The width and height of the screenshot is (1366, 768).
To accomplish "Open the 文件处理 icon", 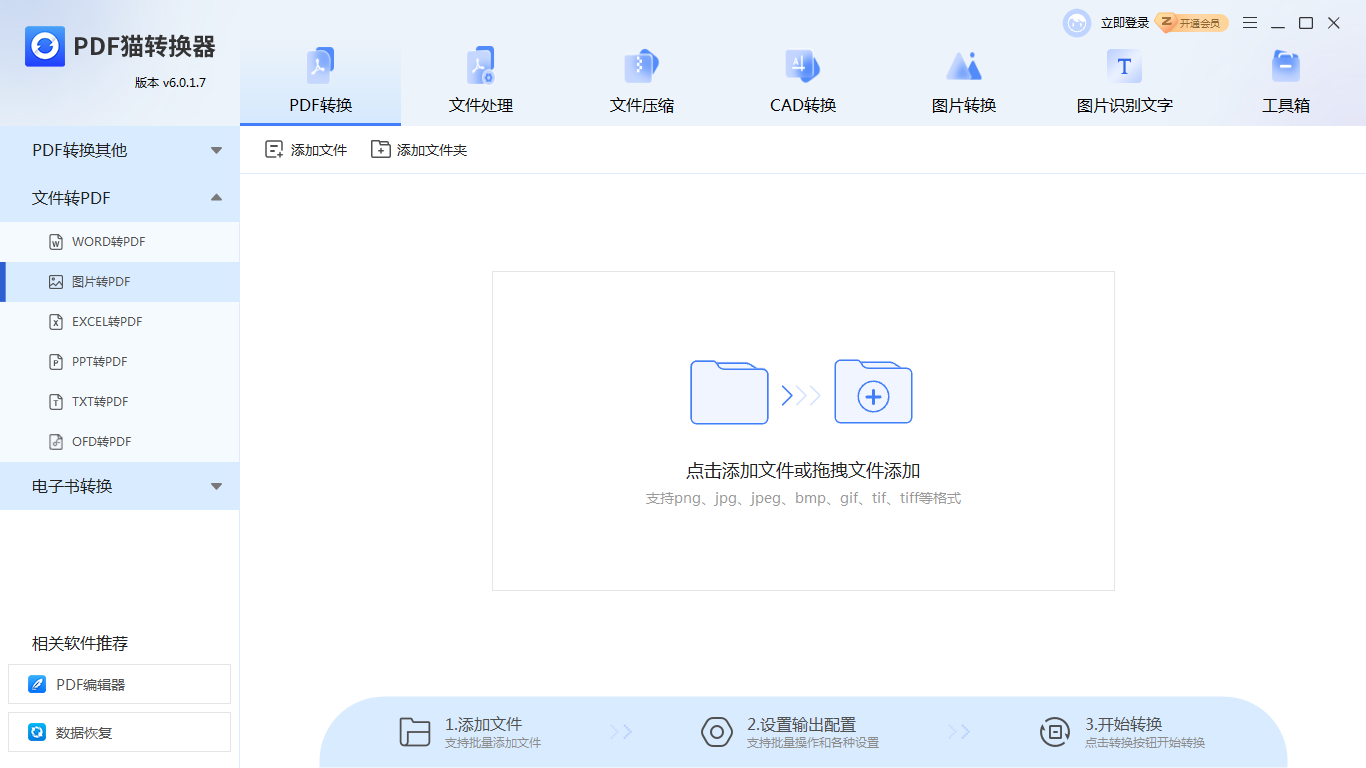I will click(x=481, y=66).
